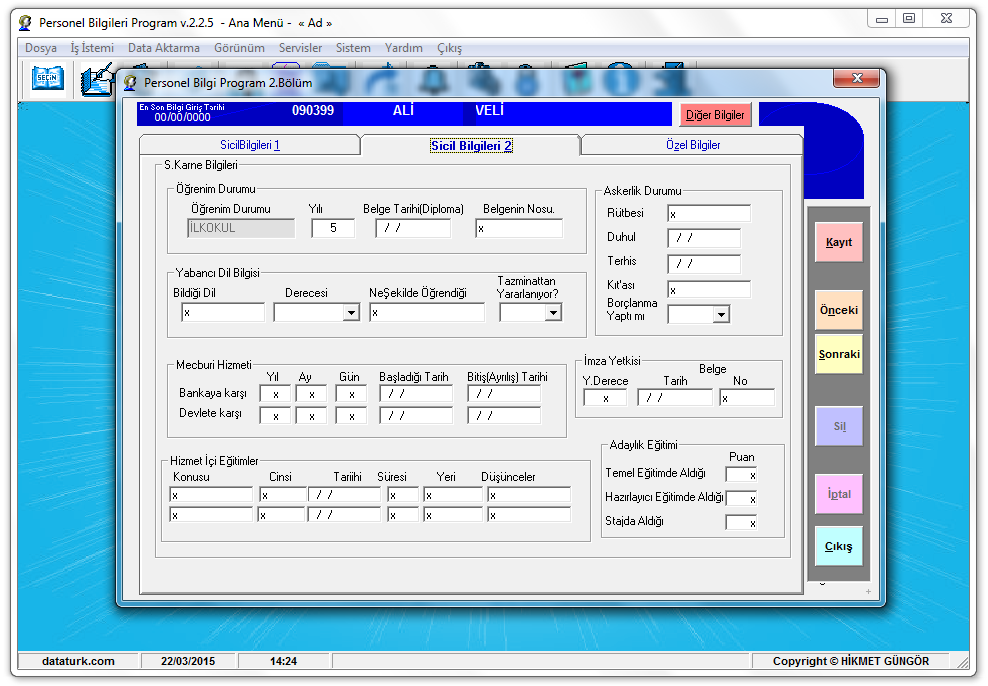Click the first row Hizmet İçi Tarihi field
The height and width of the screenshot is (686, 988).
click(345, 495)
